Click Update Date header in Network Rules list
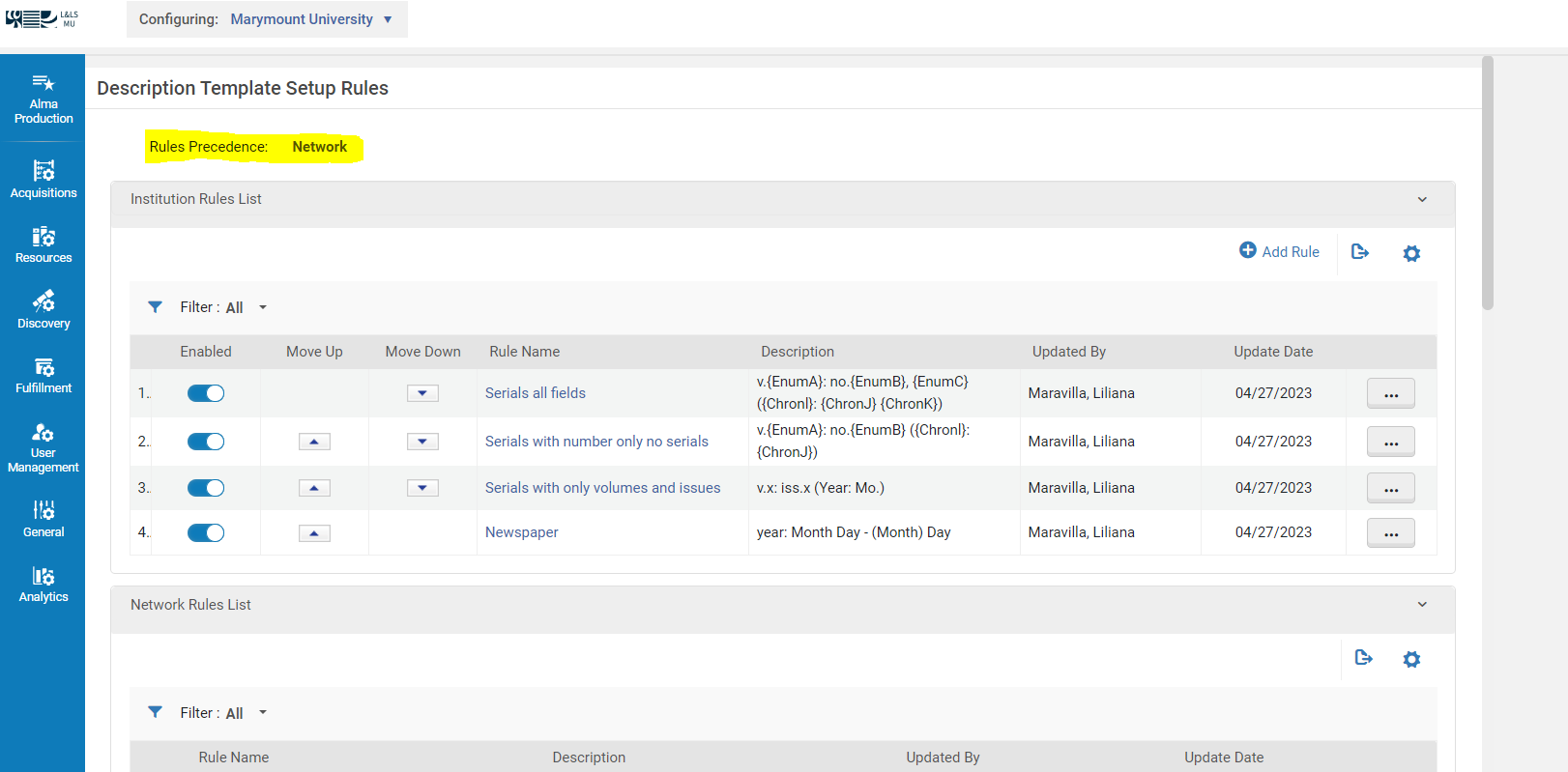Screen dimensions: 1568x772 1224,758
